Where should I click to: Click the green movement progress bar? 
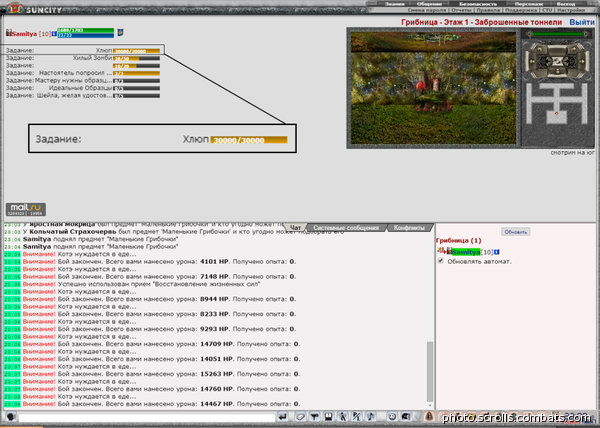(558, 34)
